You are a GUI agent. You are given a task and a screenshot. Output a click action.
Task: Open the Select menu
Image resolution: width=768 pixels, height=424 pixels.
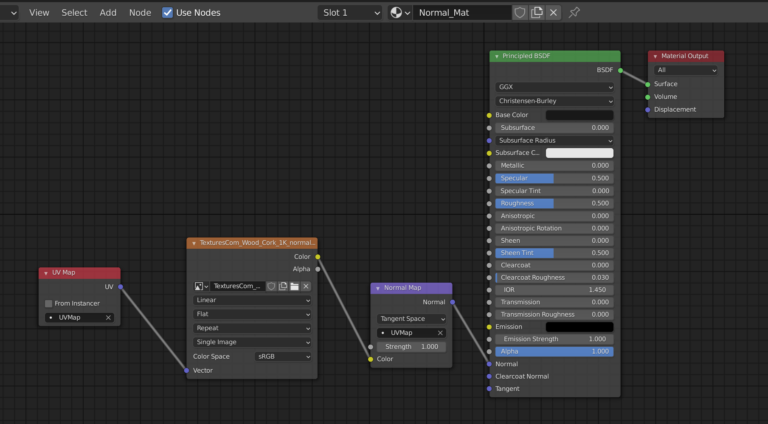[x=74, y=13]
